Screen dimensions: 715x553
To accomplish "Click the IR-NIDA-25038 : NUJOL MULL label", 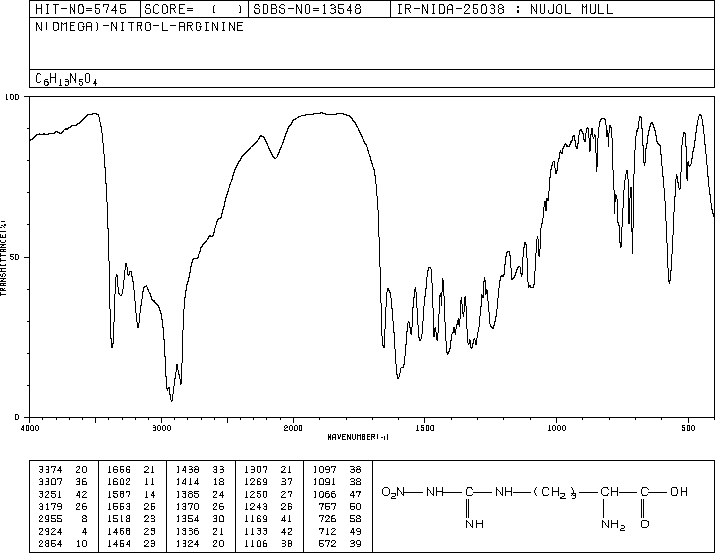I will coord(505,9).
